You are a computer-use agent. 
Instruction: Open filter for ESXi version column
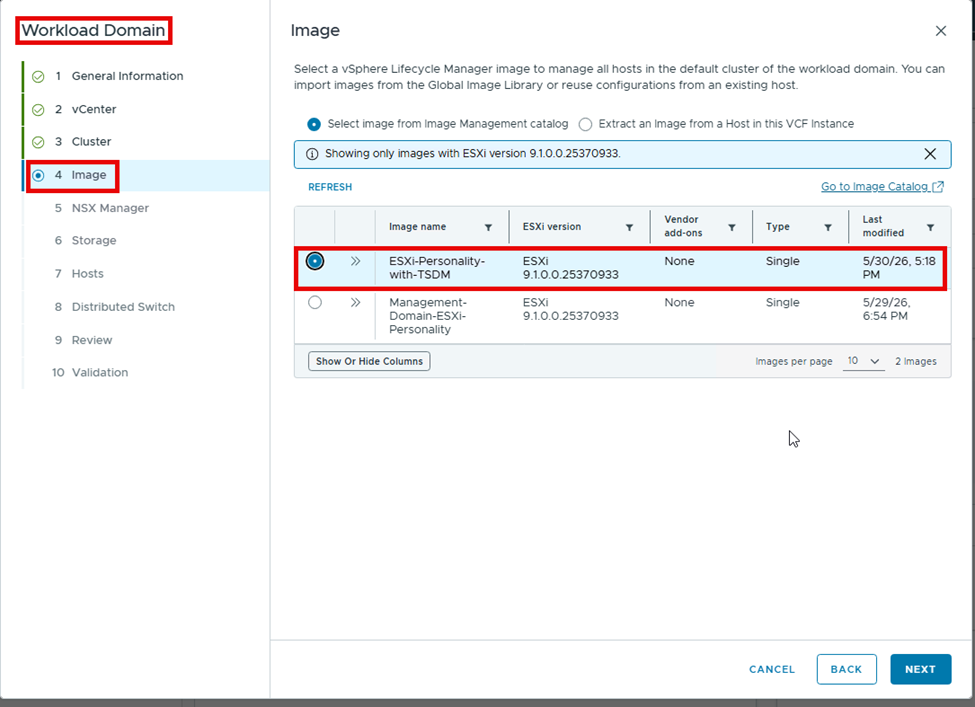pyautogui.click(x=629, y=228)
